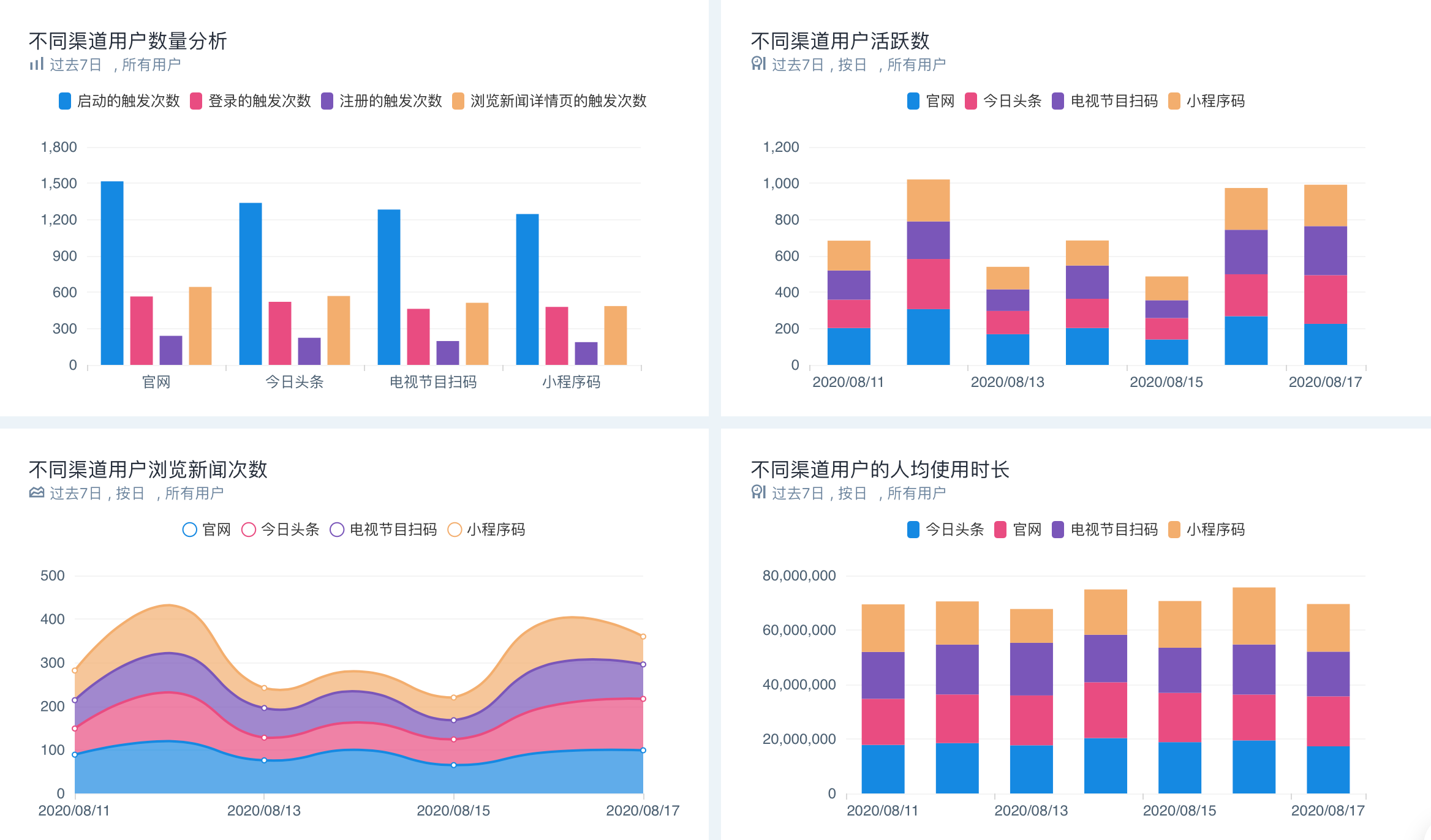This screenshot has height=840, width=1431.
Task: Click purple 注册 bar for 电视节目扫码
Action: 448,353
